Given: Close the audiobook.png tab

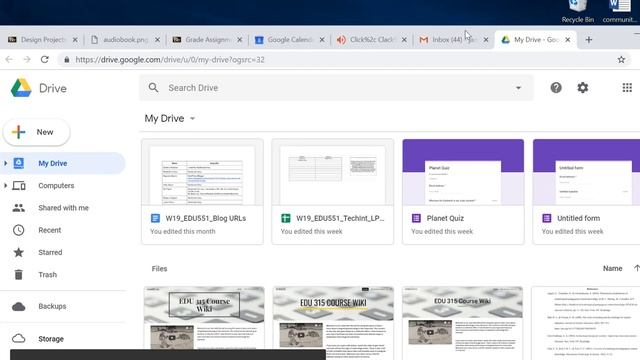Looking at the screenshot, I should (158, 40).
